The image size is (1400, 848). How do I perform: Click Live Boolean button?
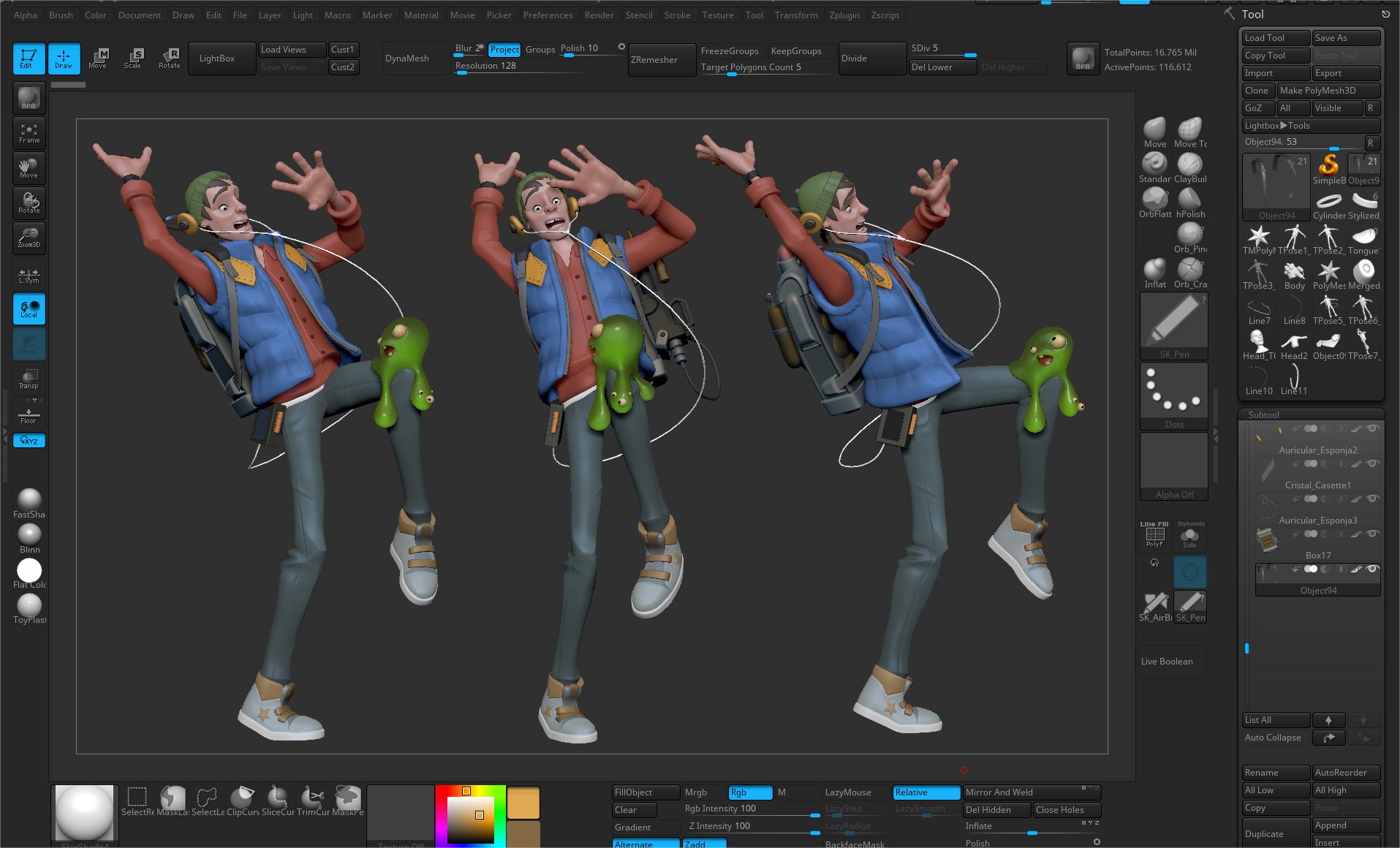point(1172,662)
